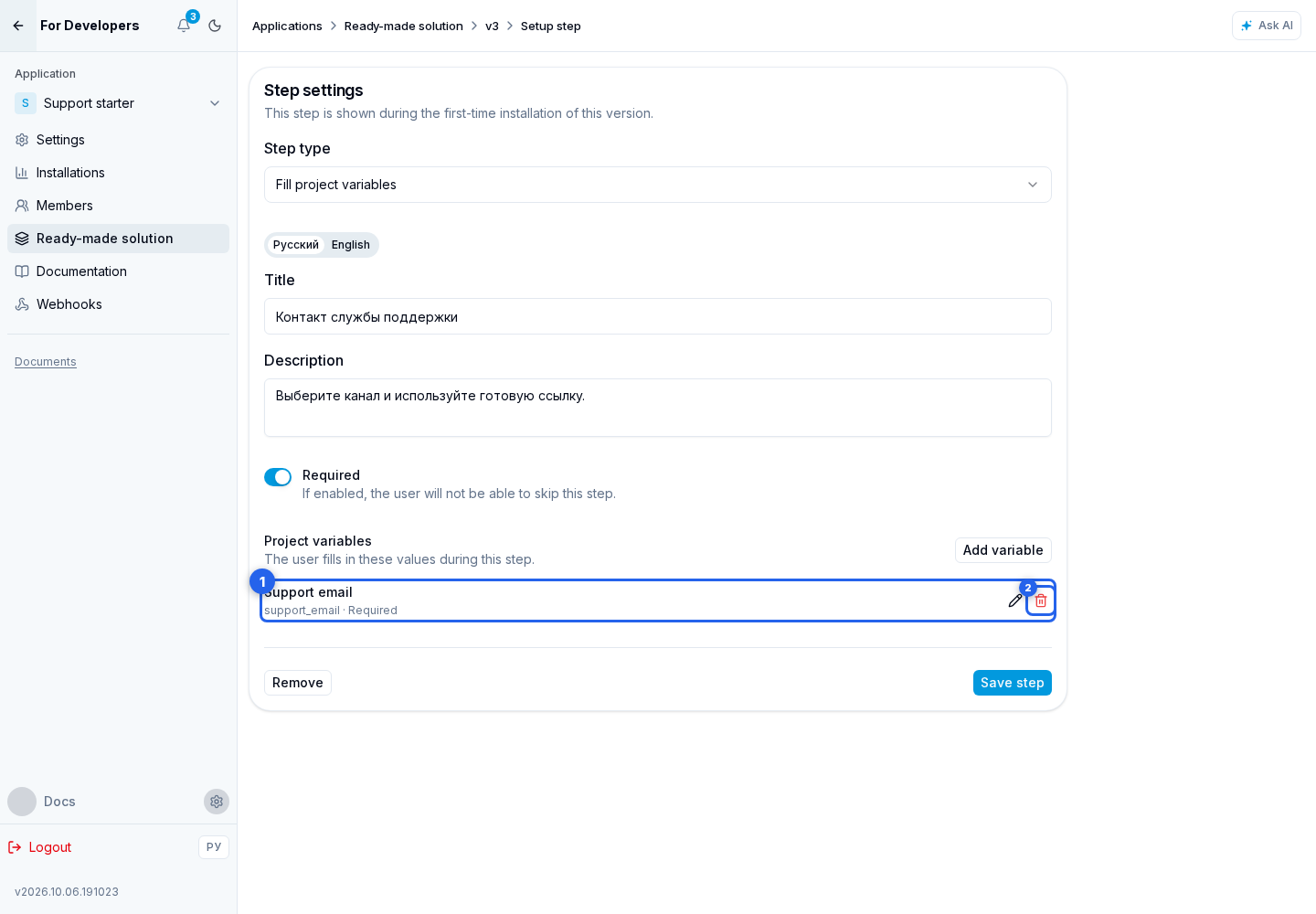Switch to the Русский language tab

tap(295, 245)
